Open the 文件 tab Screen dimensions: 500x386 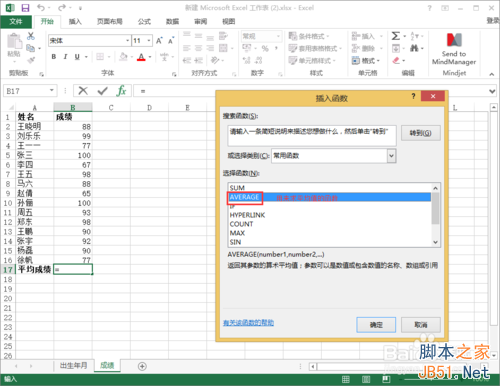tap(16, 22)
